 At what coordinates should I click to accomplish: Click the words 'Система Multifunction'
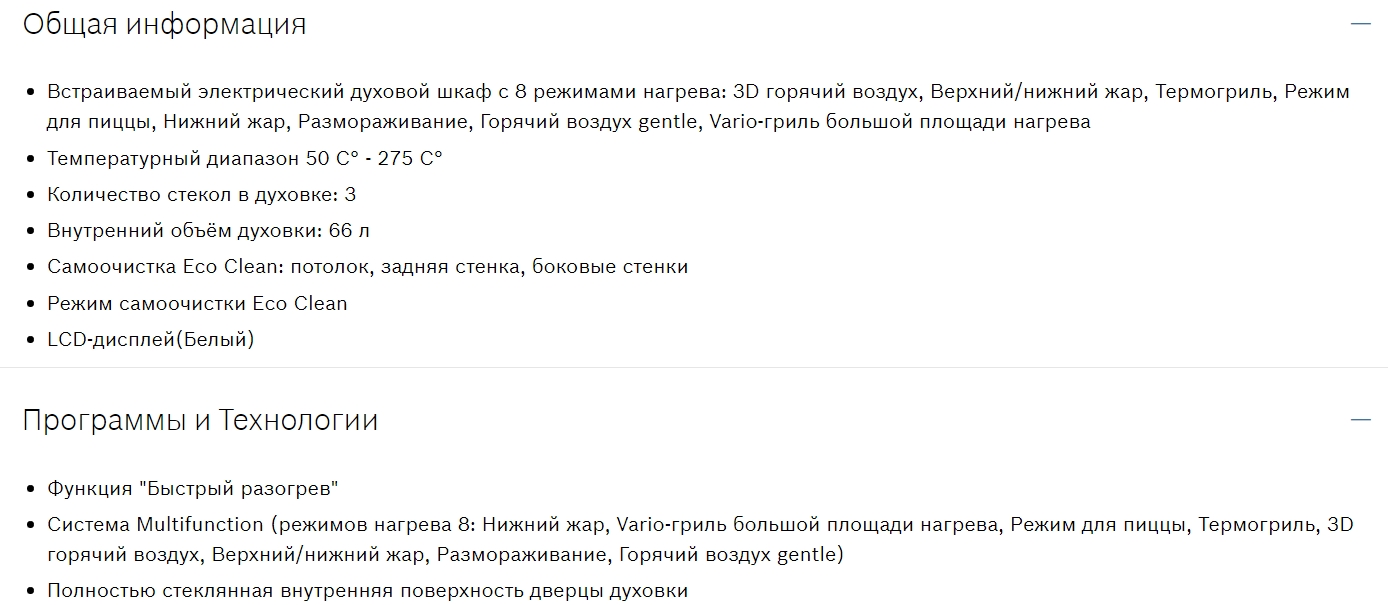point(155,524)
